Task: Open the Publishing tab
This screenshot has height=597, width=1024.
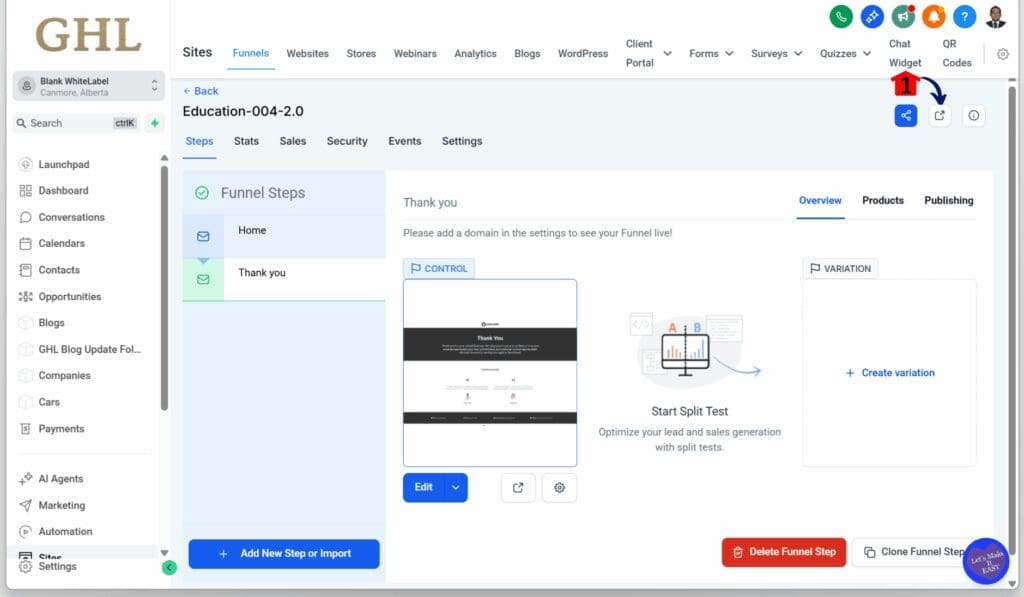Action: (948, 200)
